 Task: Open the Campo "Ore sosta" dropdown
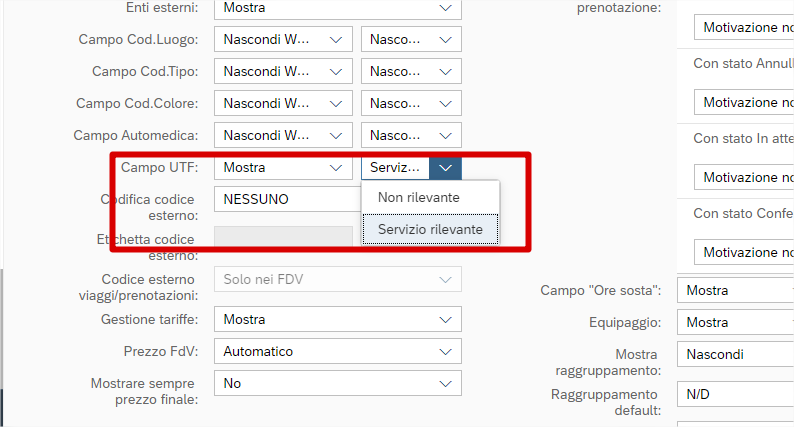[735, 291]
